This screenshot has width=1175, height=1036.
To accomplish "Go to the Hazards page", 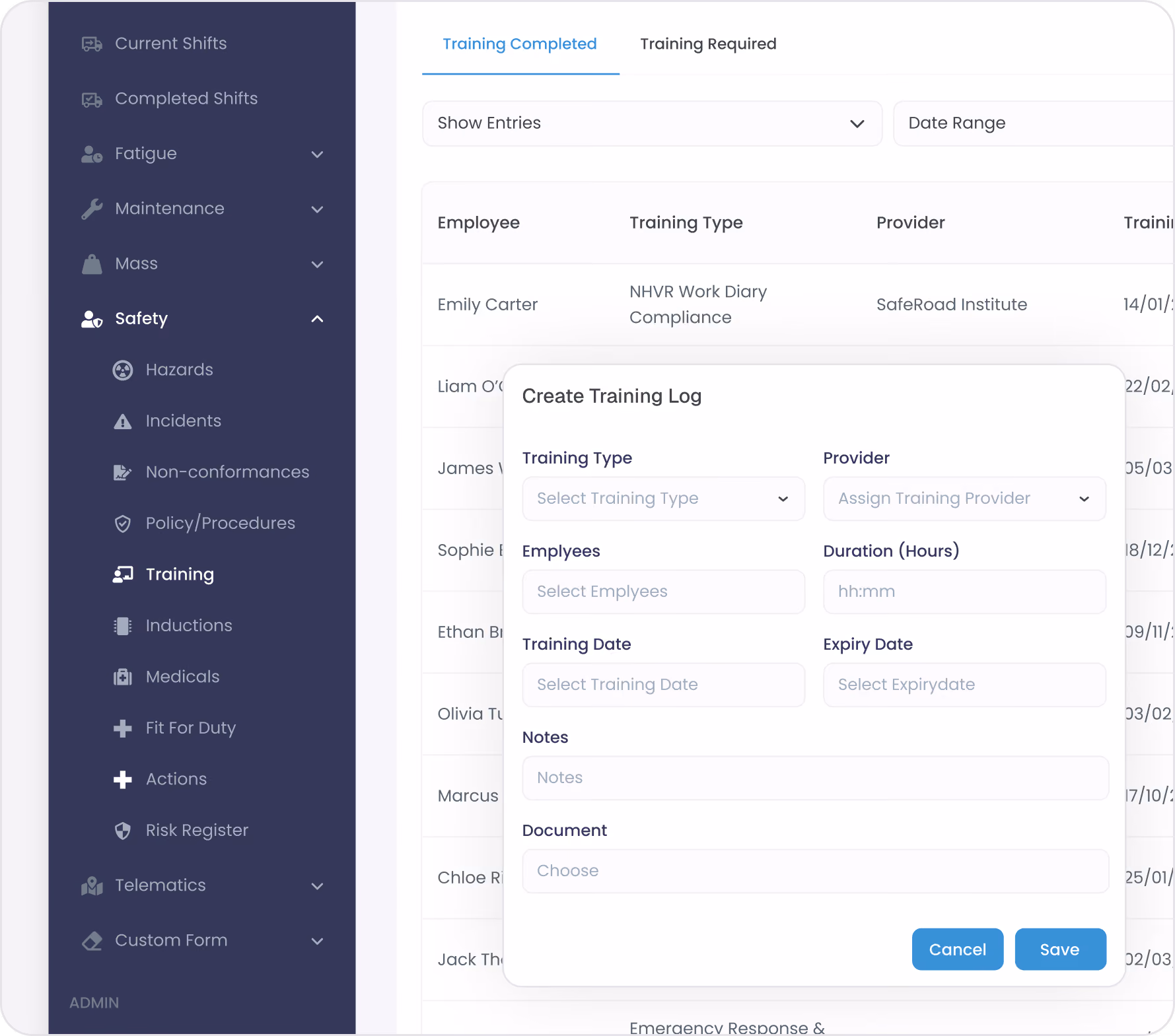I will coord(180,370).
